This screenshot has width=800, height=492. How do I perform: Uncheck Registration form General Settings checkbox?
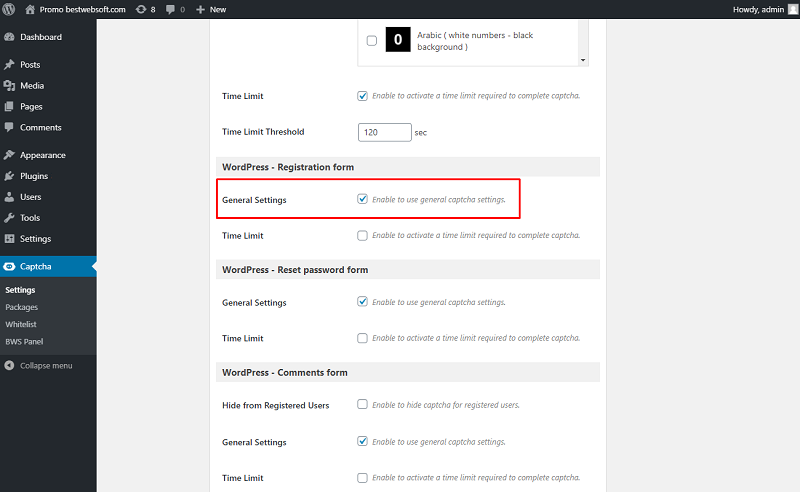[362, 199]
